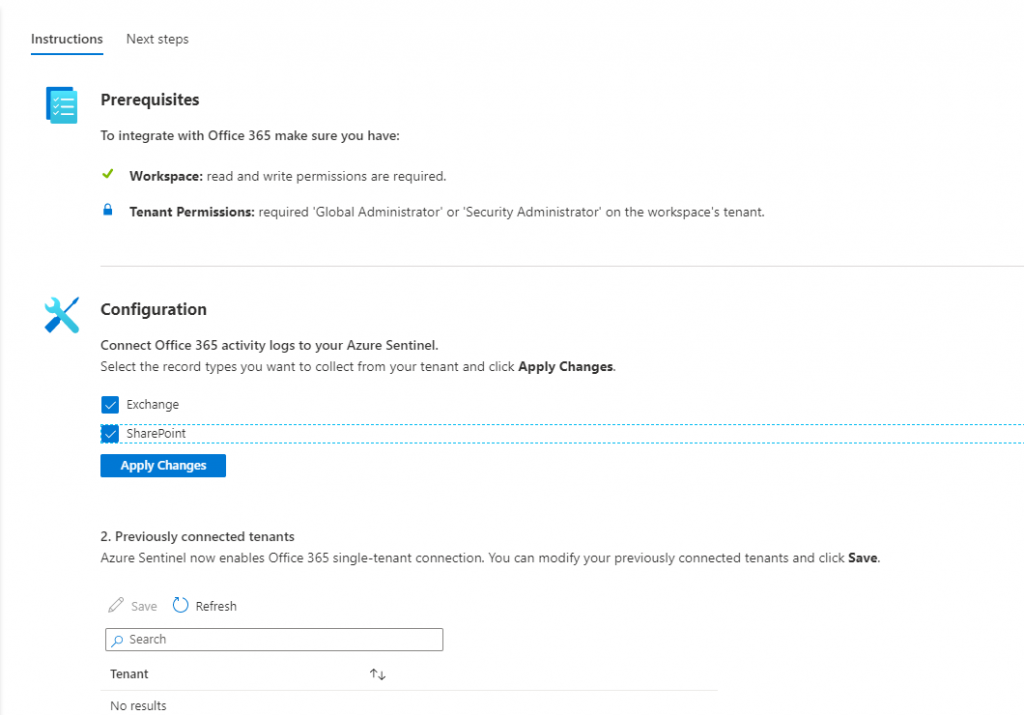The height and width of the screenshot is (715, 1024).
Task: Click 'Connect Office 365 activity logs' text
Action: (269, 345)
